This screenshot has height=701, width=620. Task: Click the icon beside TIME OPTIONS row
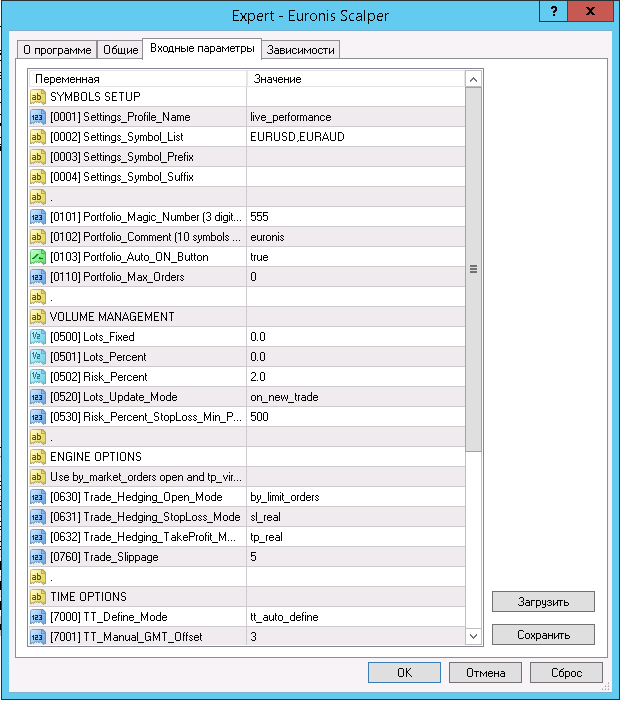coord(38,597)
